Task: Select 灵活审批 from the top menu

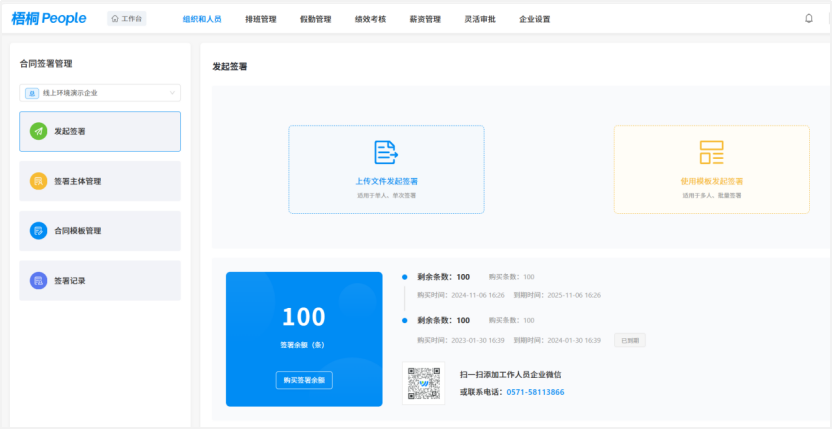Action: click(480, 19)
